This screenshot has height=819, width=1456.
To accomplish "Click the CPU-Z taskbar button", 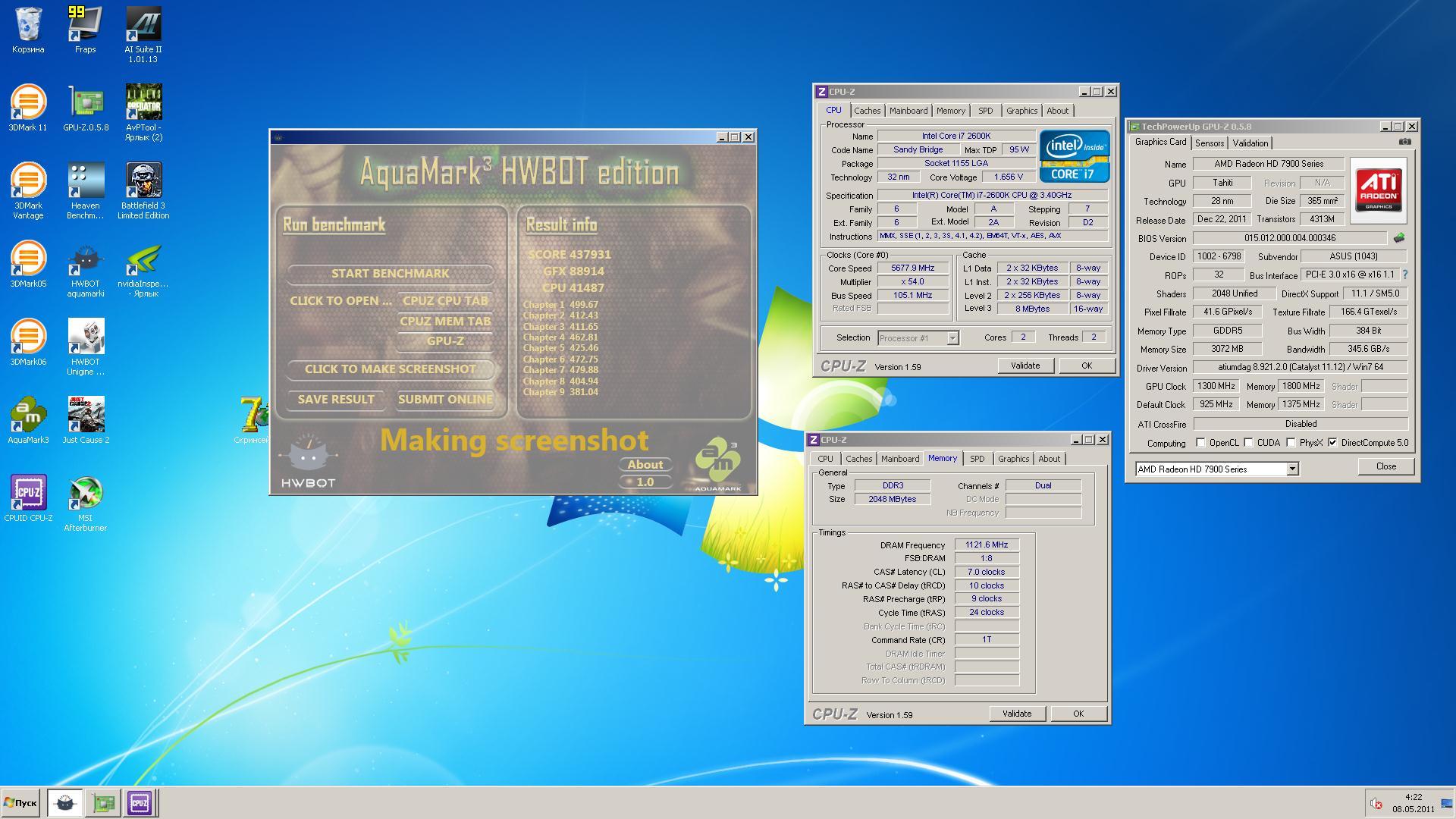I will point(140,802).
